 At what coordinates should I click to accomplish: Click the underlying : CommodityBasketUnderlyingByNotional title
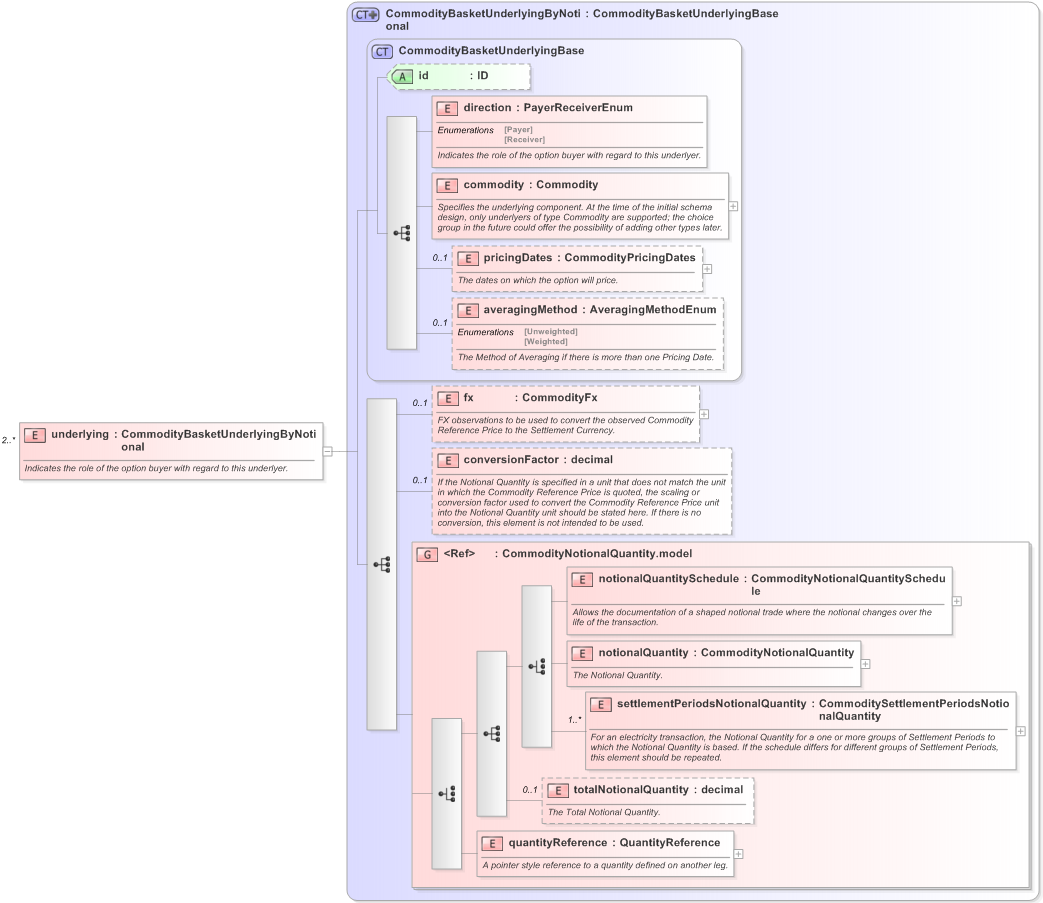point(184,440)
